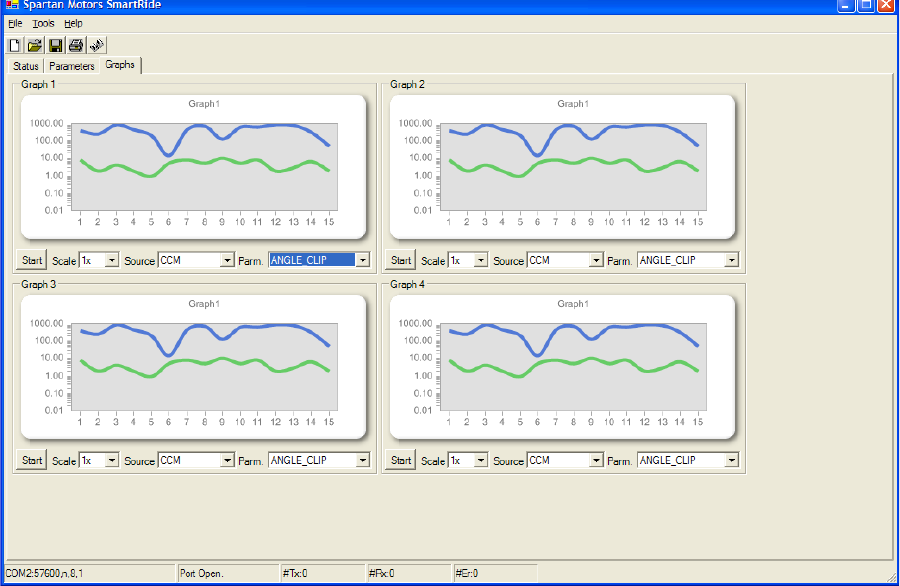The width and height of the screenshot is (900, 586).
Task: Expand Graph 1 Source dropdown
Action: 227,261
